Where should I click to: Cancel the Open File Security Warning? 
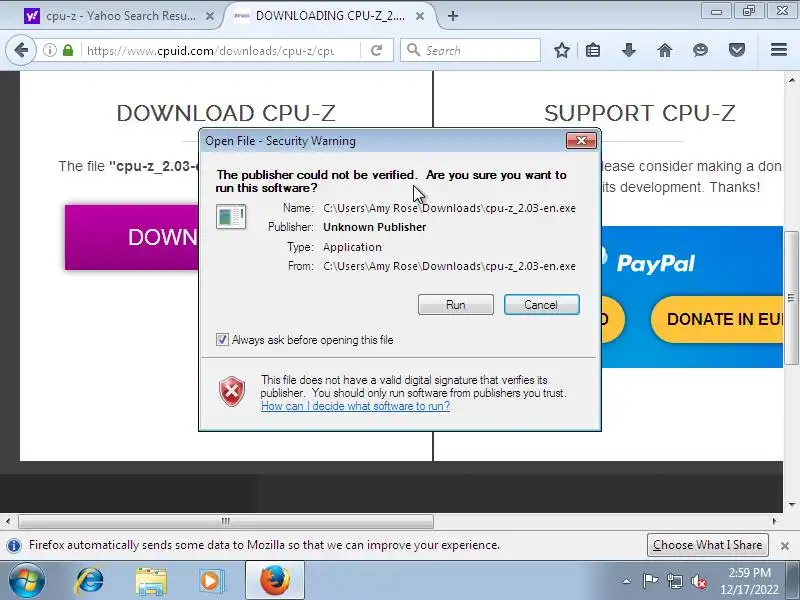coord(541,305)
